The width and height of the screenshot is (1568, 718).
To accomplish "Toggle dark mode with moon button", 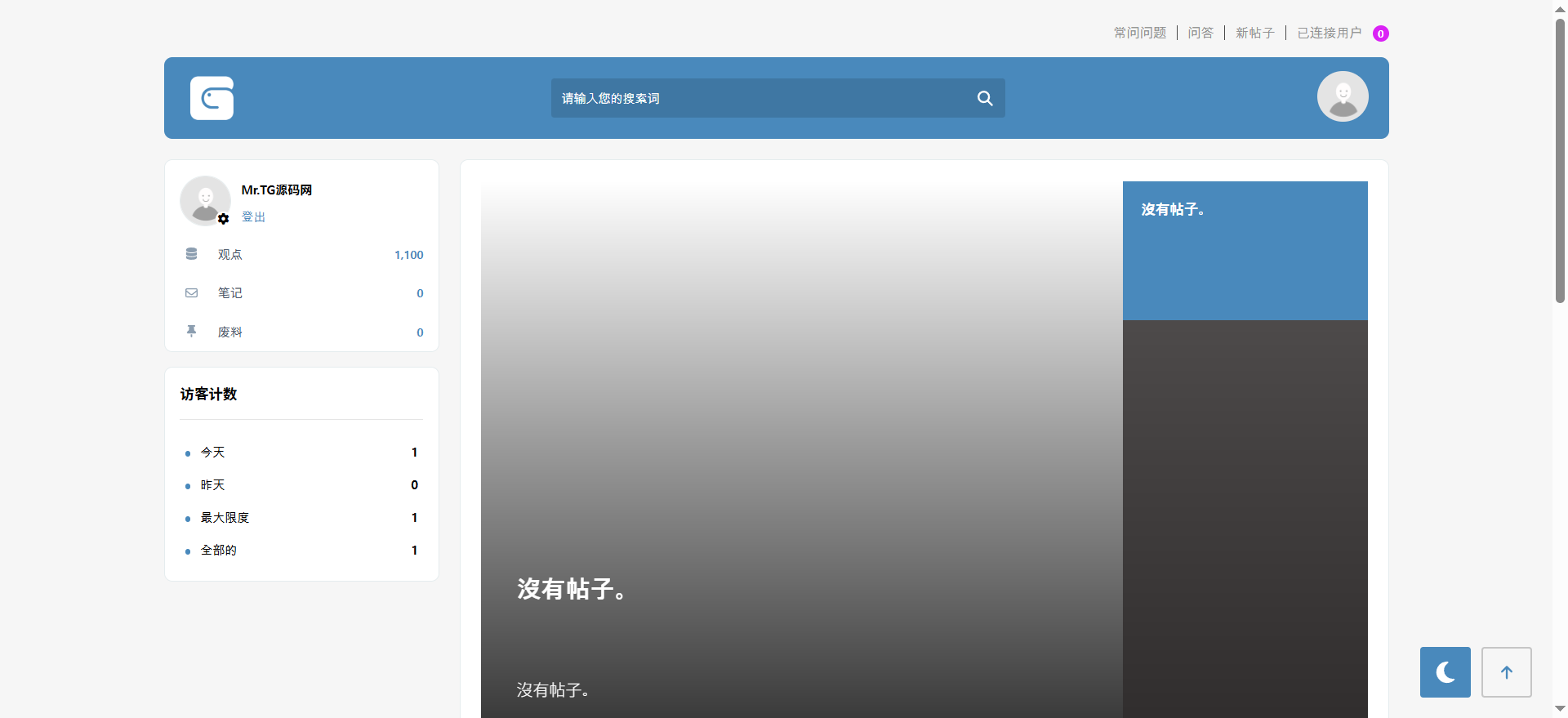I will [x=1445, y=671].
